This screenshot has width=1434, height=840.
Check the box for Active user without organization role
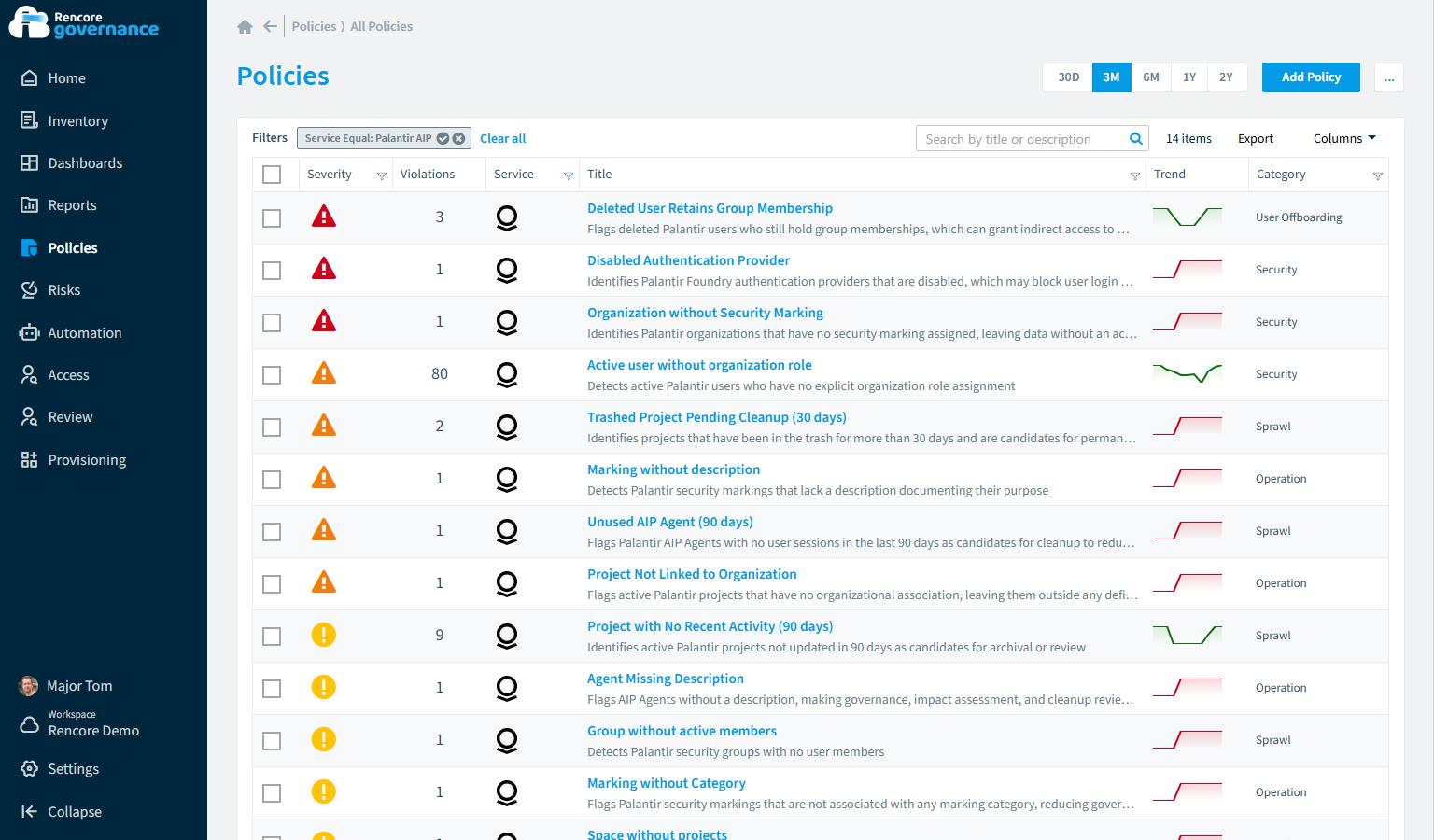click(272, 375)
